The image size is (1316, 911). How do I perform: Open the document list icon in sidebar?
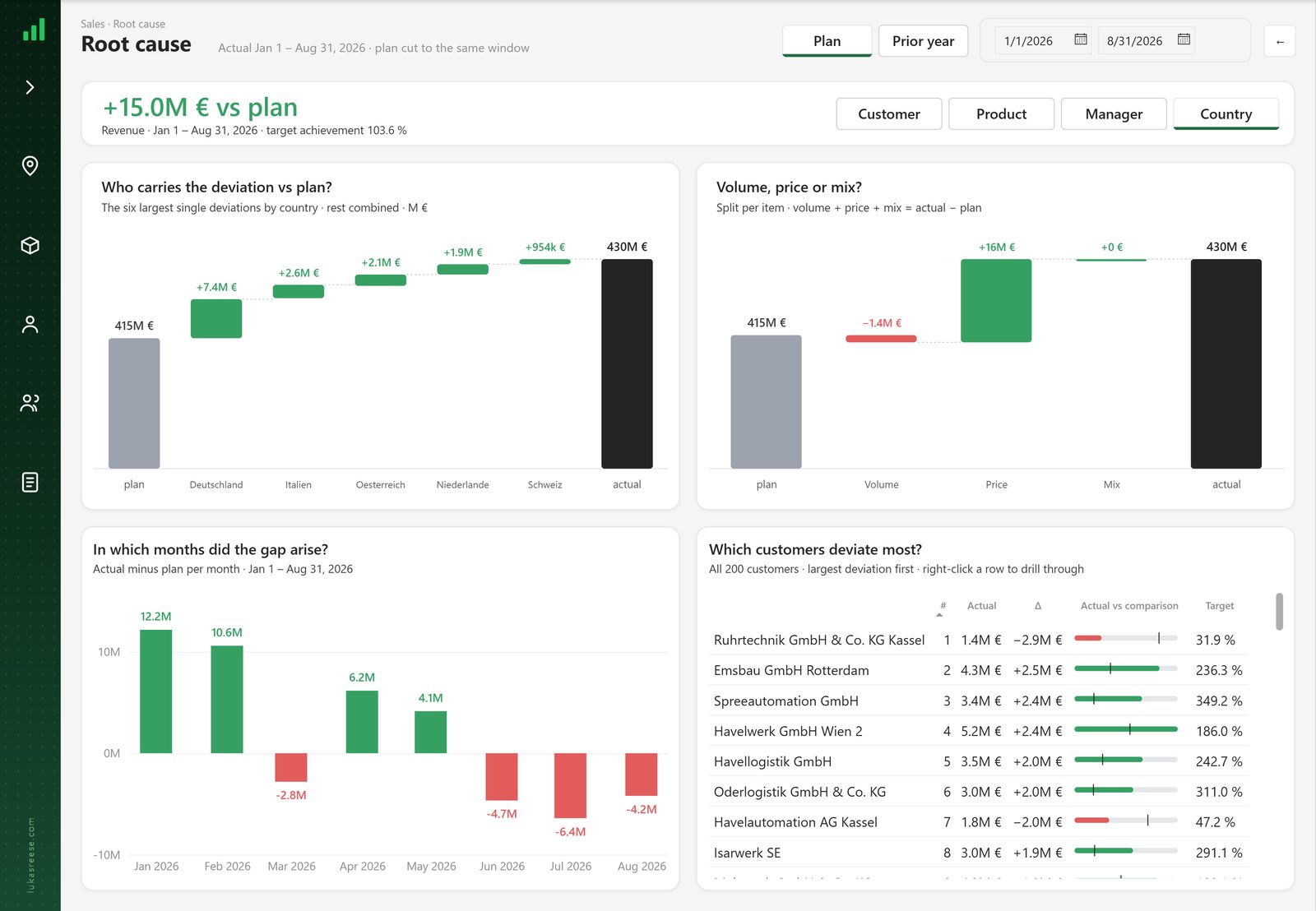coord(30,482)
